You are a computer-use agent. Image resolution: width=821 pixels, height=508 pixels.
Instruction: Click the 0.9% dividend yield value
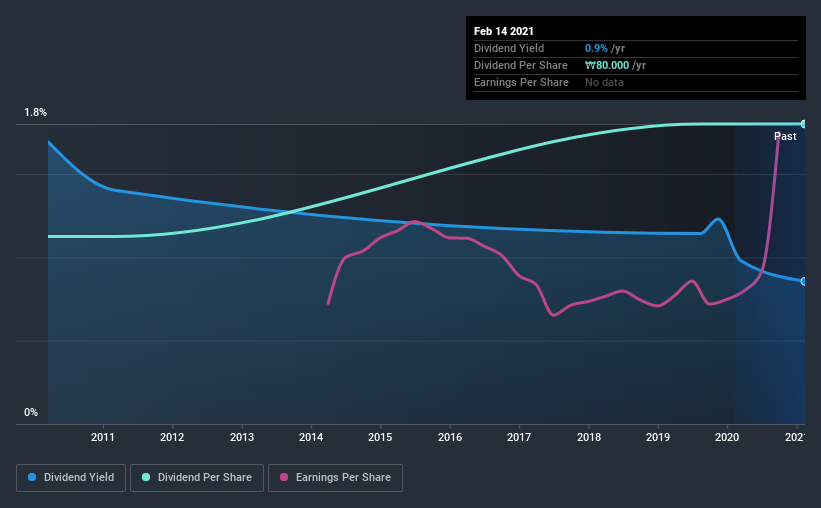point(596,48)
